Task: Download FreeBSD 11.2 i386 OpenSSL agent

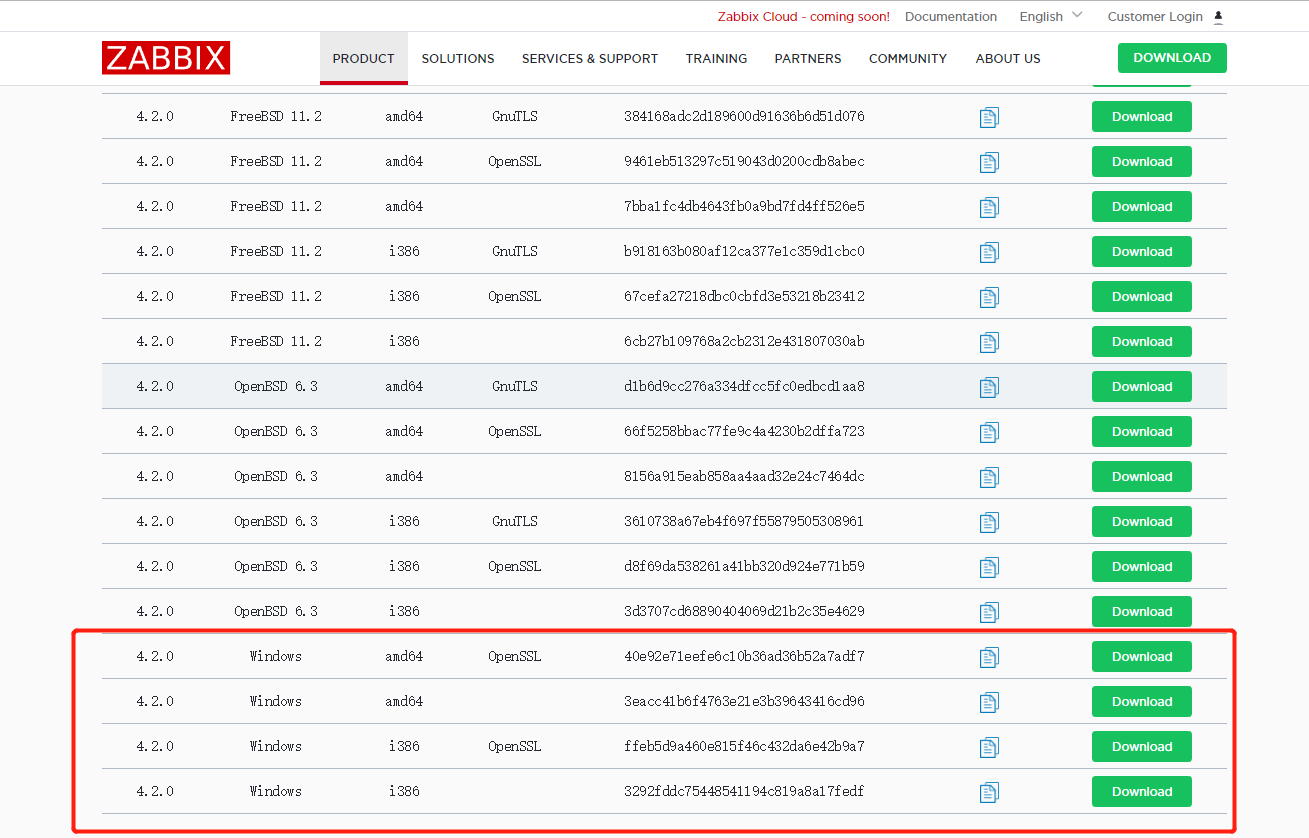Action: coord(1142,296)
